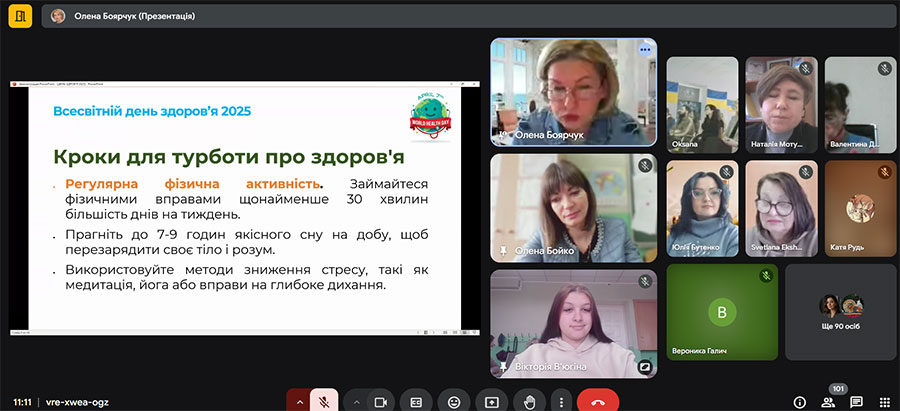
Task: Select Svetlana Eksh's video tile
Action: click(x=782, y=208)
